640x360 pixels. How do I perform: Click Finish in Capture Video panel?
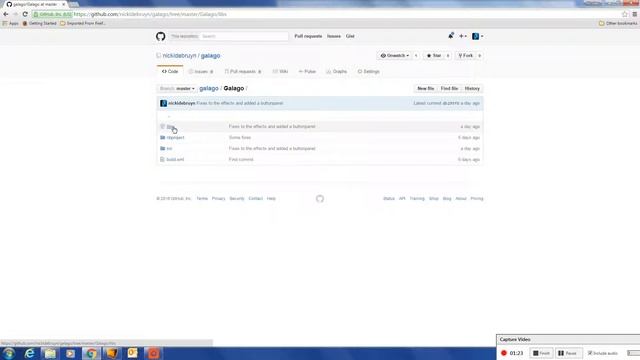(x=541, y=353)
